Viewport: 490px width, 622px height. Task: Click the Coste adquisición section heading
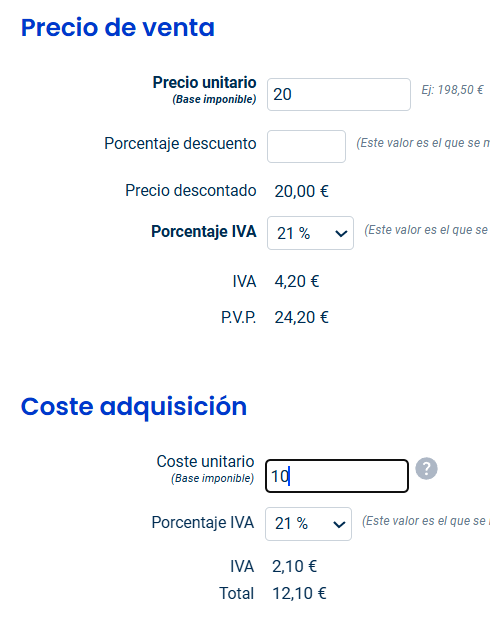[x=134, y=407]
